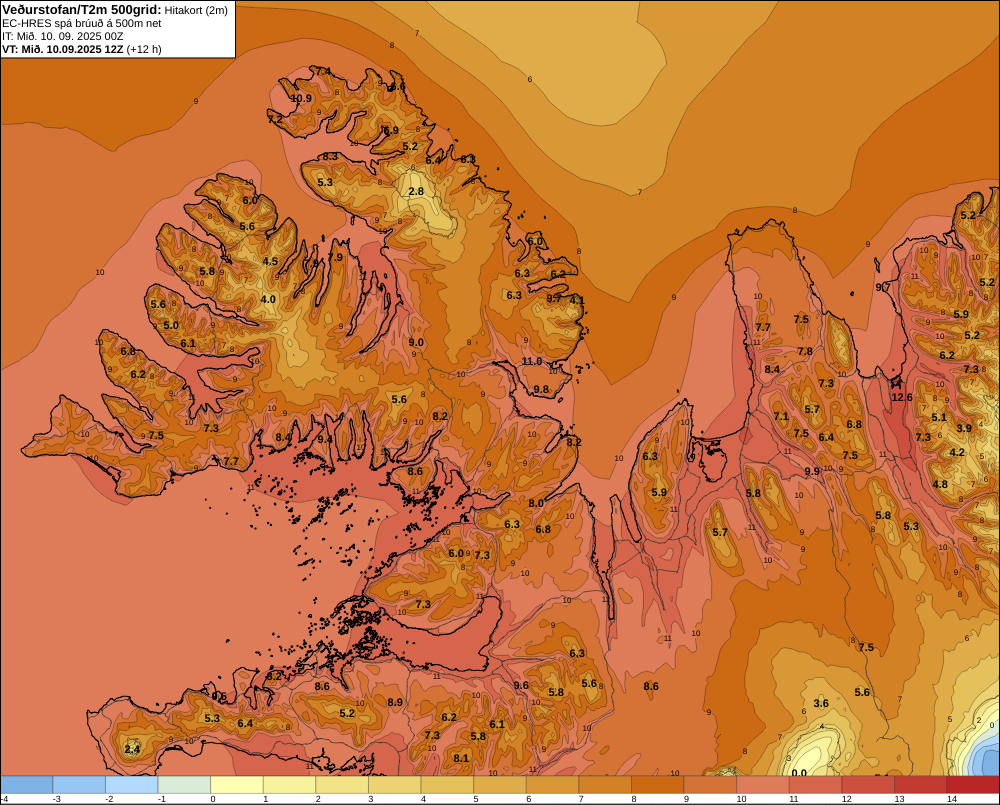The height and width of the screenshot is (805, 1000).
Task: Click the 11.0 temperature value on the map
Action: pyautogui.click(x=532, y=362)
